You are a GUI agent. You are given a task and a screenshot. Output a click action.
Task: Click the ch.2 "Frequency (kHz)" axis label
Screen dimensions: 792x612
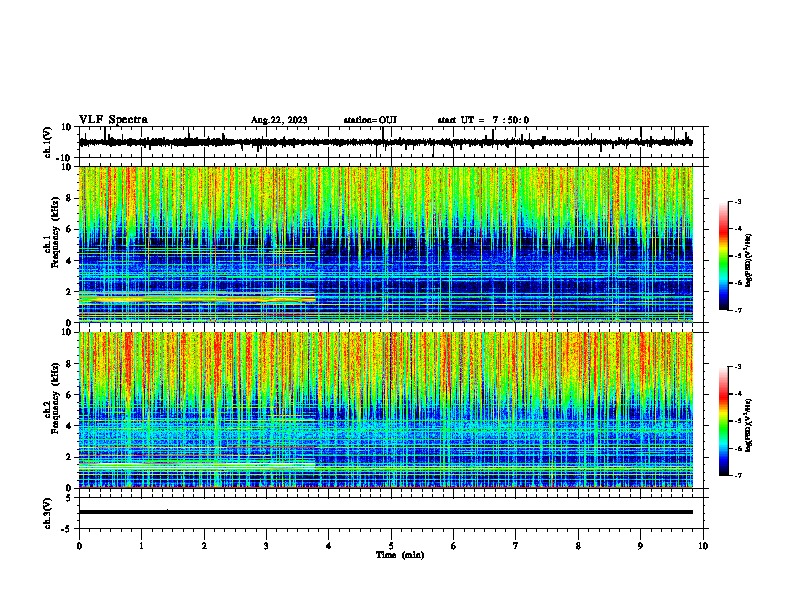coord(55,398)
